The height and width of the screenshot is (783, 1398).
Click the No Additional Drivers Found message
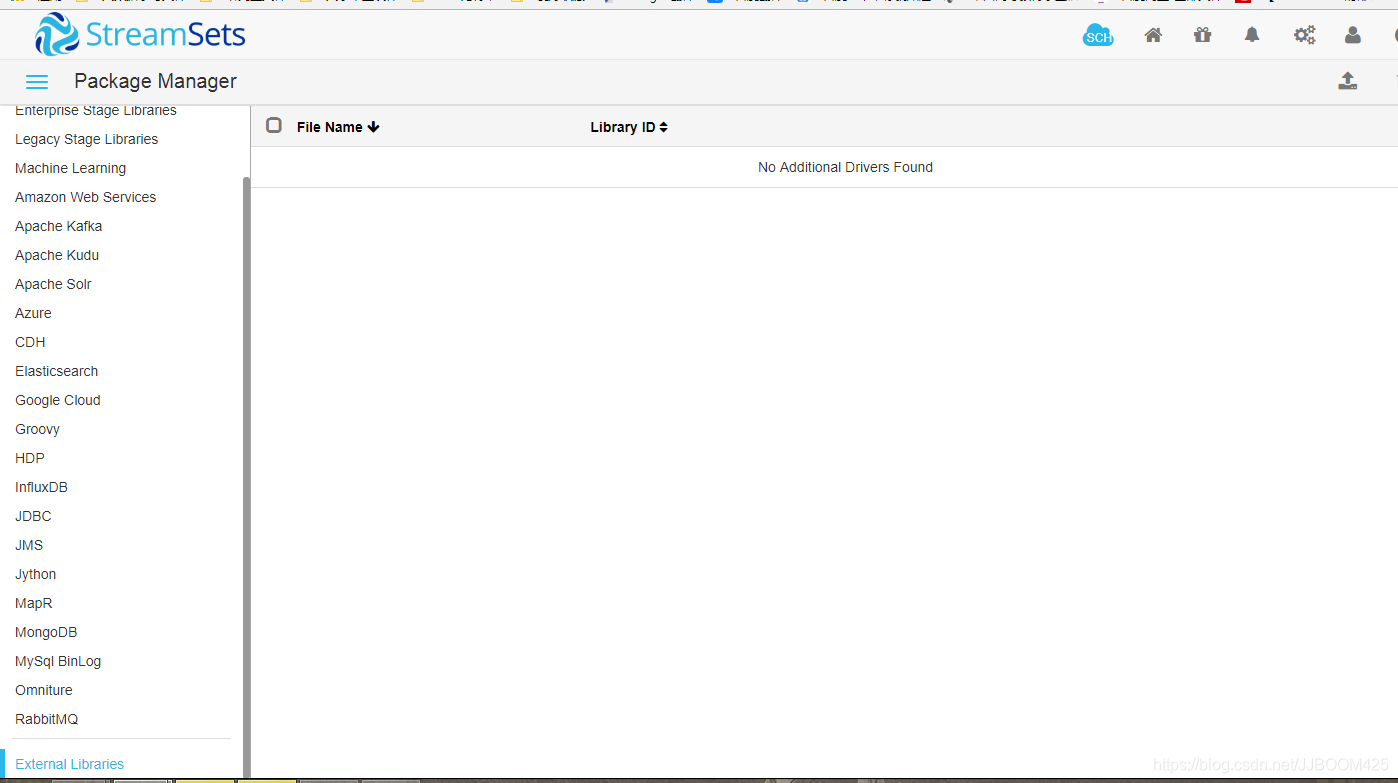(x=845, y=167)
